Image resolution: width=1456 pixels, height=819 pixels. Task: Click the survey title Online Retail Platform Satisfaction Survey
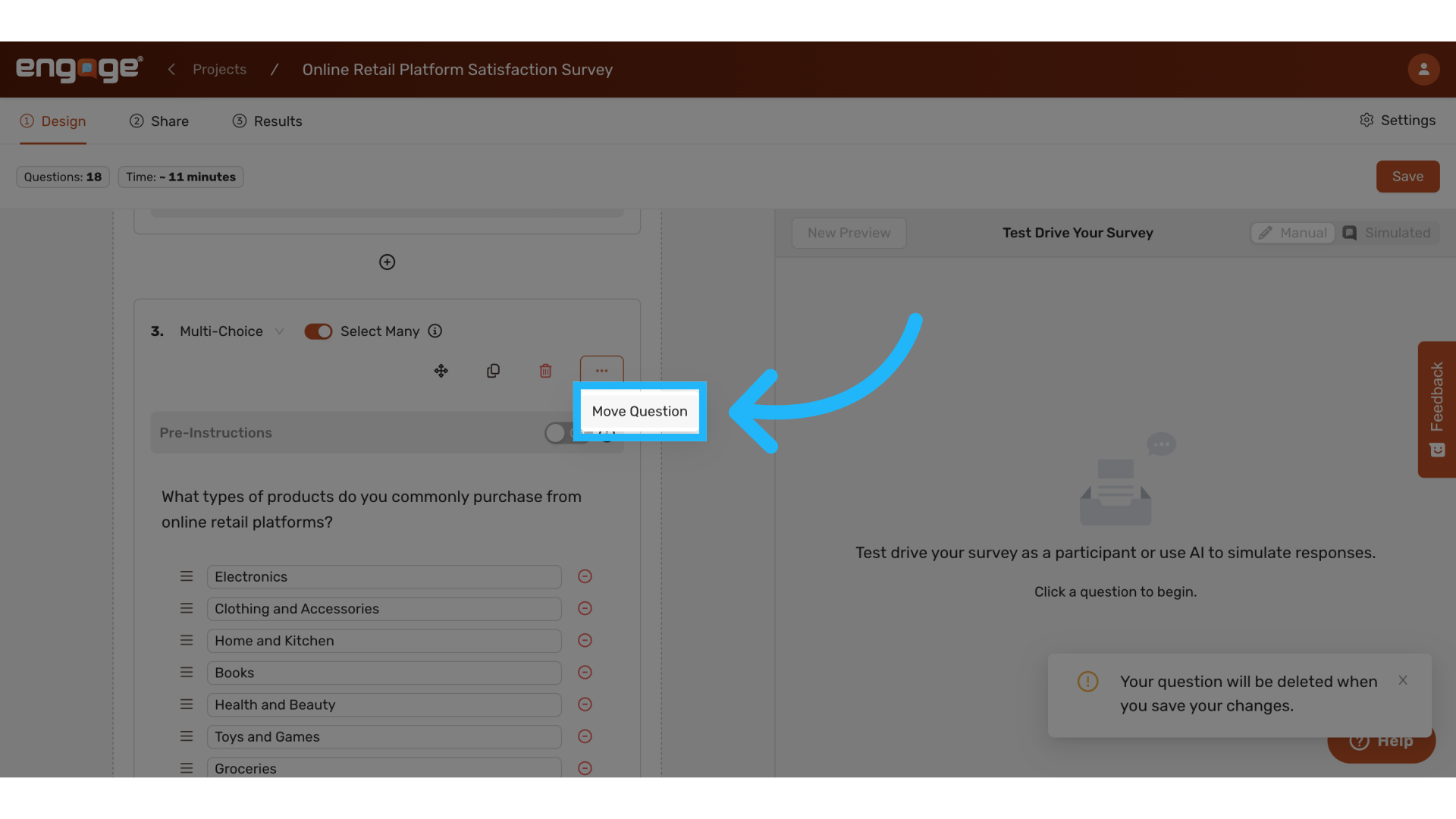tap(457, 69)
